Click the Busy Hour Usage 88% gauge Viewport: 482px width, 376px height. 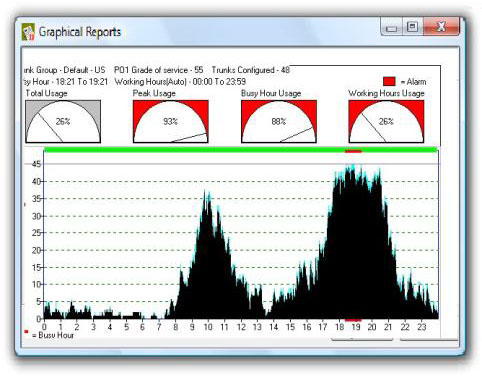[x=279, y=122]
